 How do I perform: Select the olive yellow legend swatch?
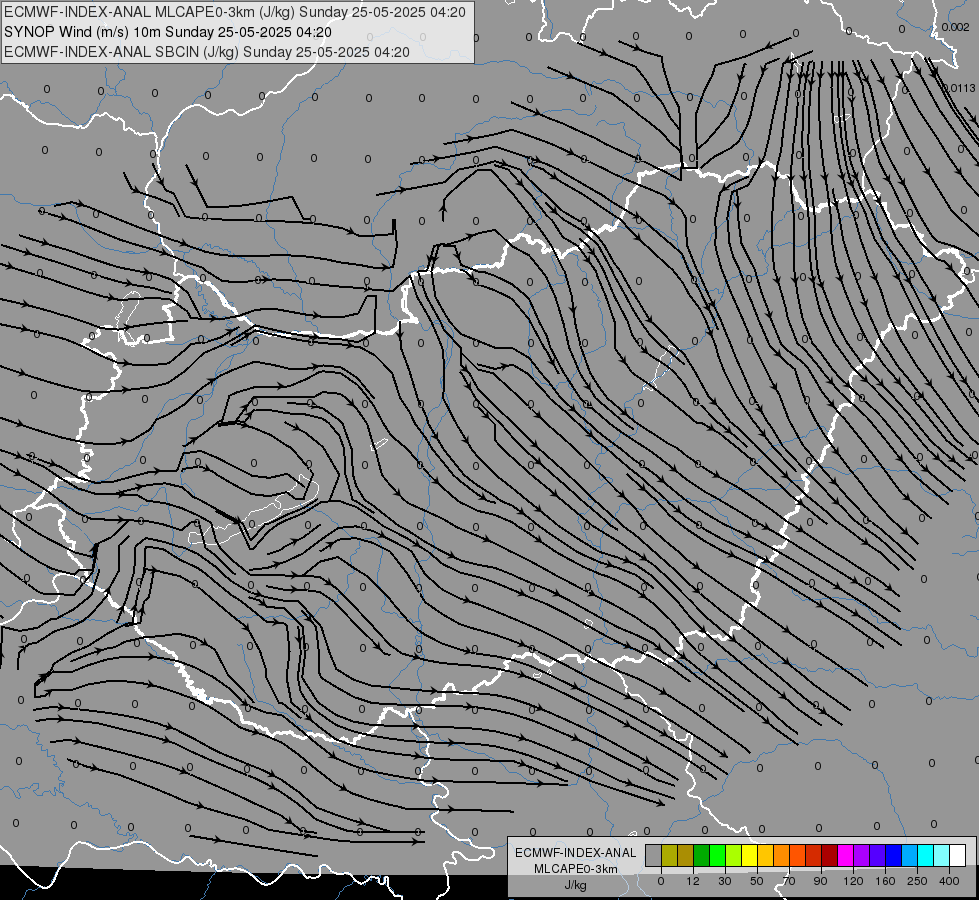pyautogui.click(x=669, y=855)
